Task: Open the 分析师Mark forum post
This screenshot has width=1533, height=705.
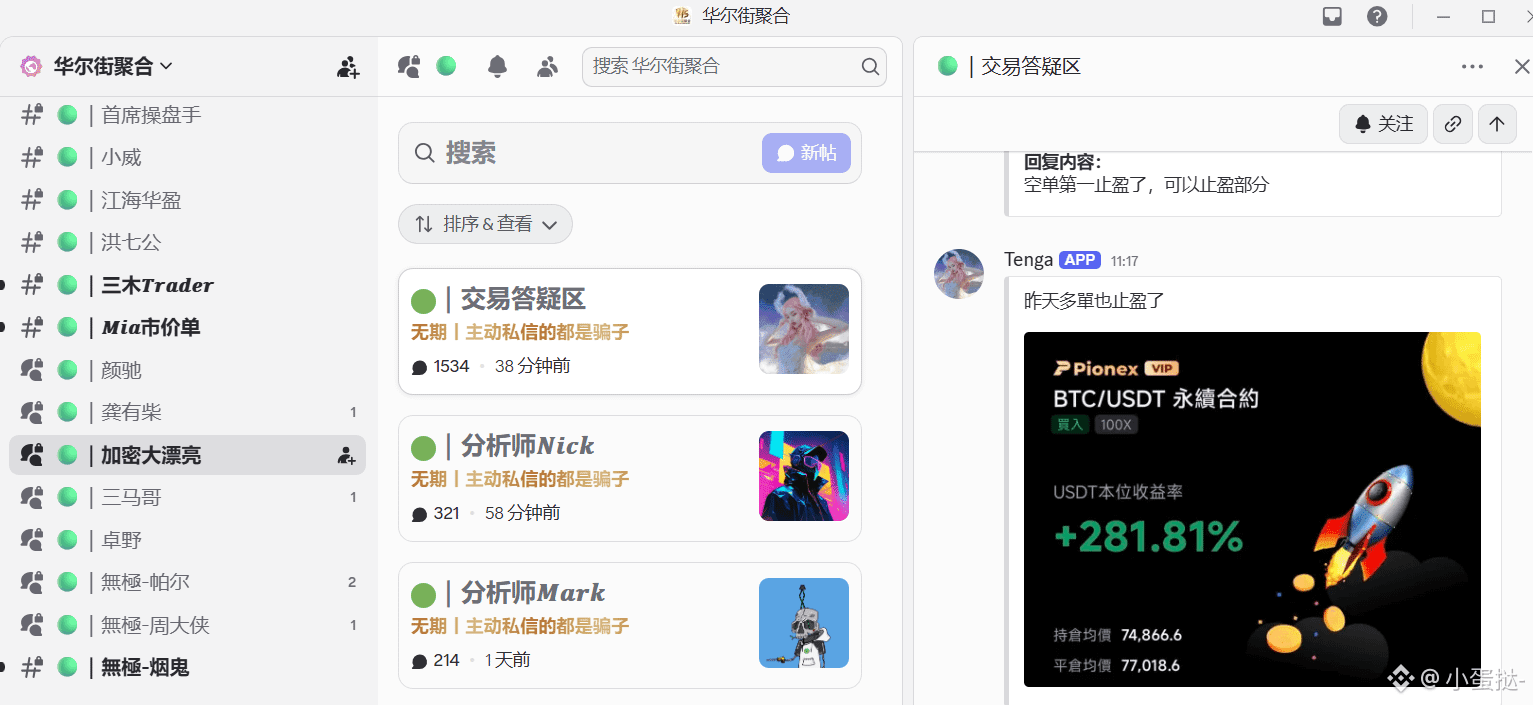Action: pyautogui.click(x=630, y=625)
